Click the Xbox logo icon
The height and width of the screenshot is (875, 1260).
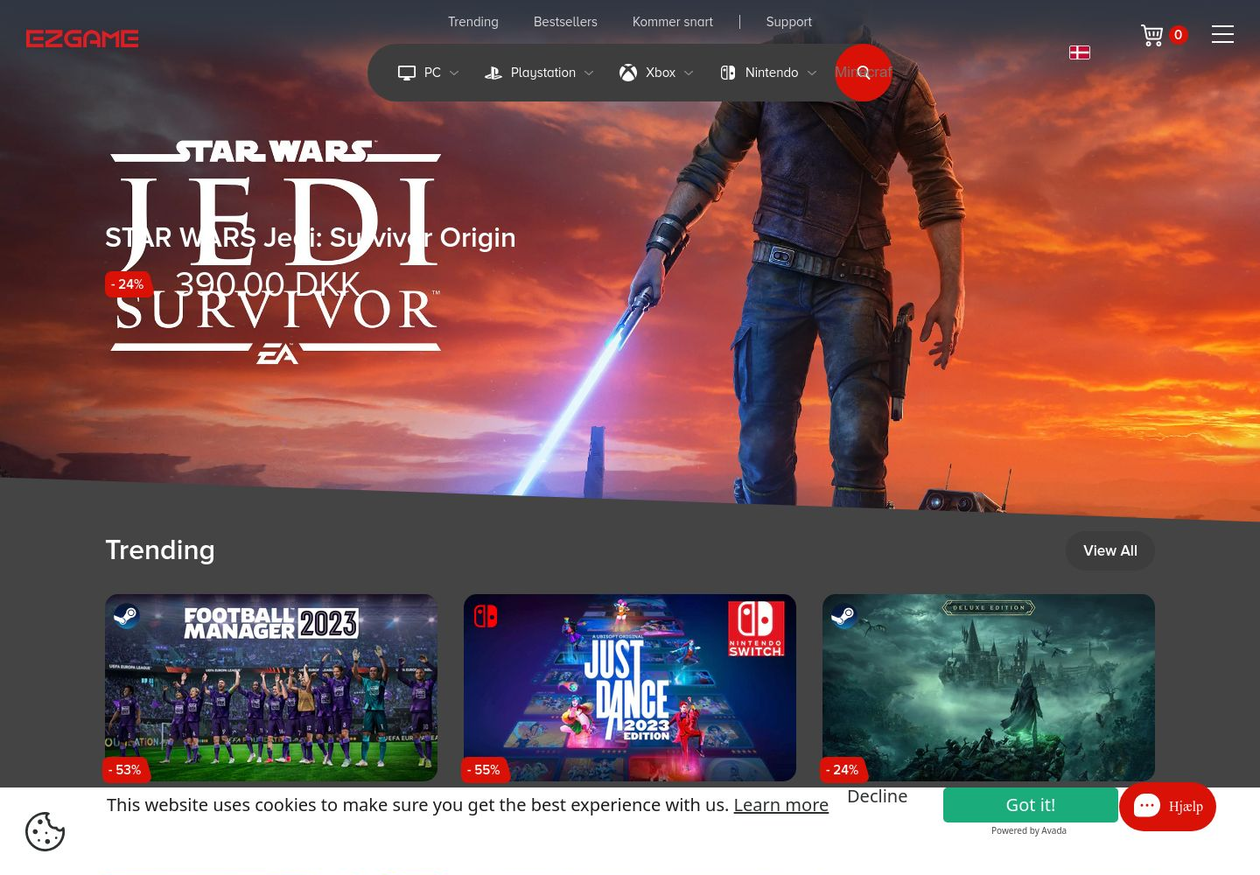point(628,73)
